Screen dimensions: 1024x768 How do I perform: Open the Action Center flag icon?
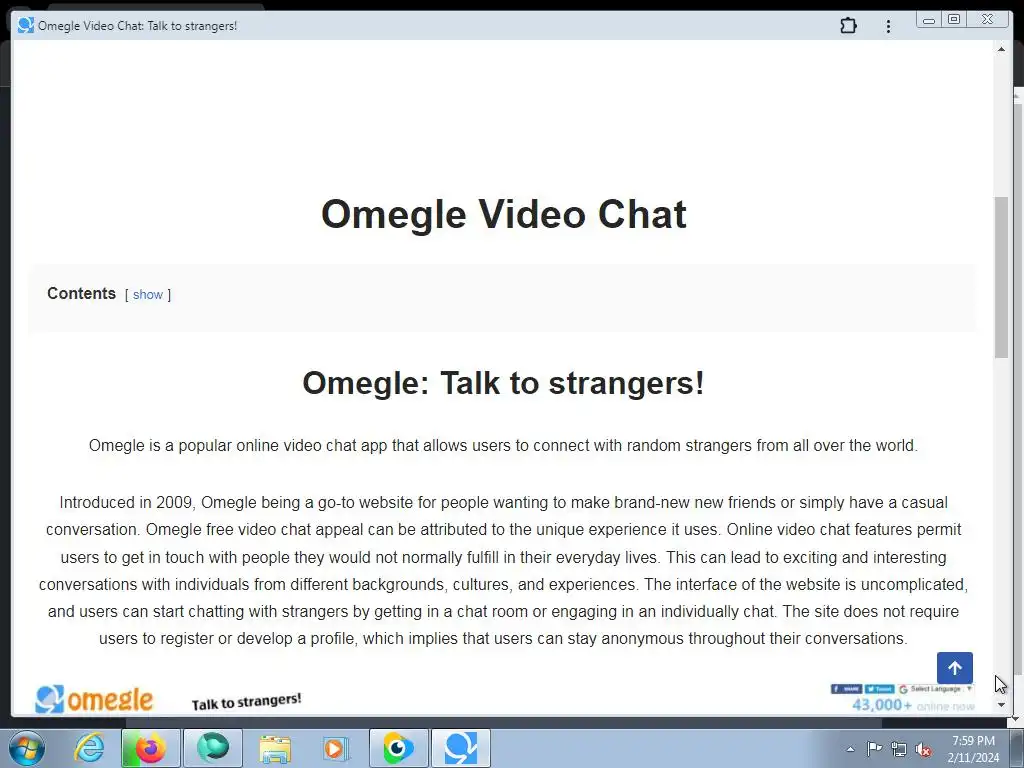click(x=874, y=749)
